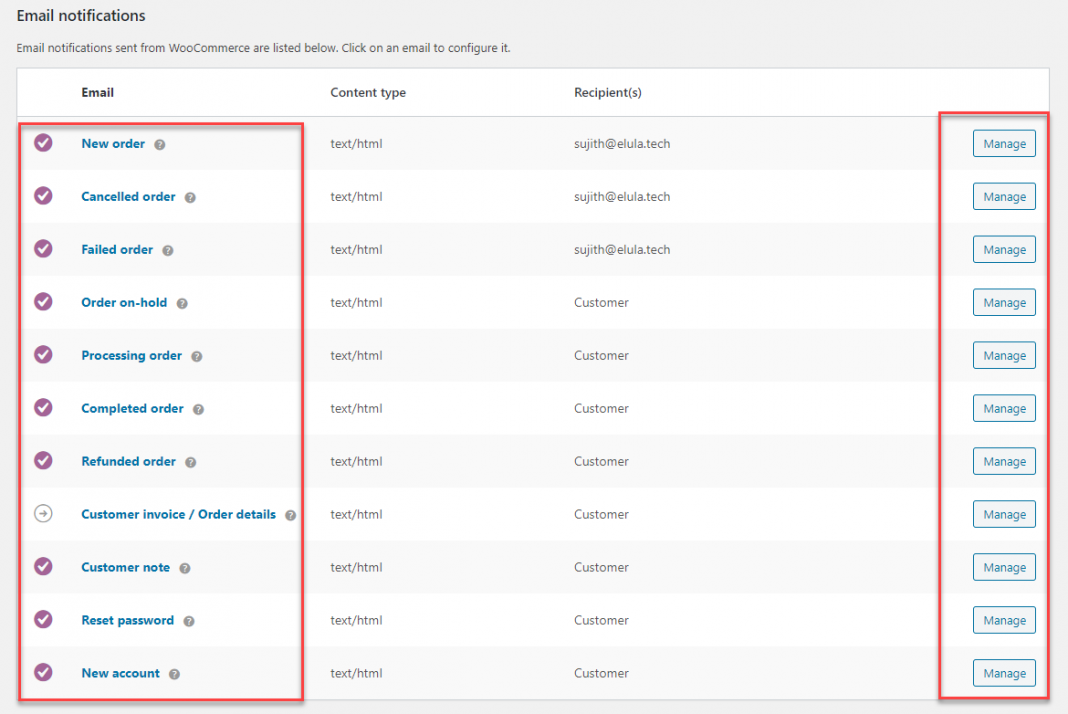
Task: Toggle the enabled checkmark for Customer note
Action: (x=43, y=567)
